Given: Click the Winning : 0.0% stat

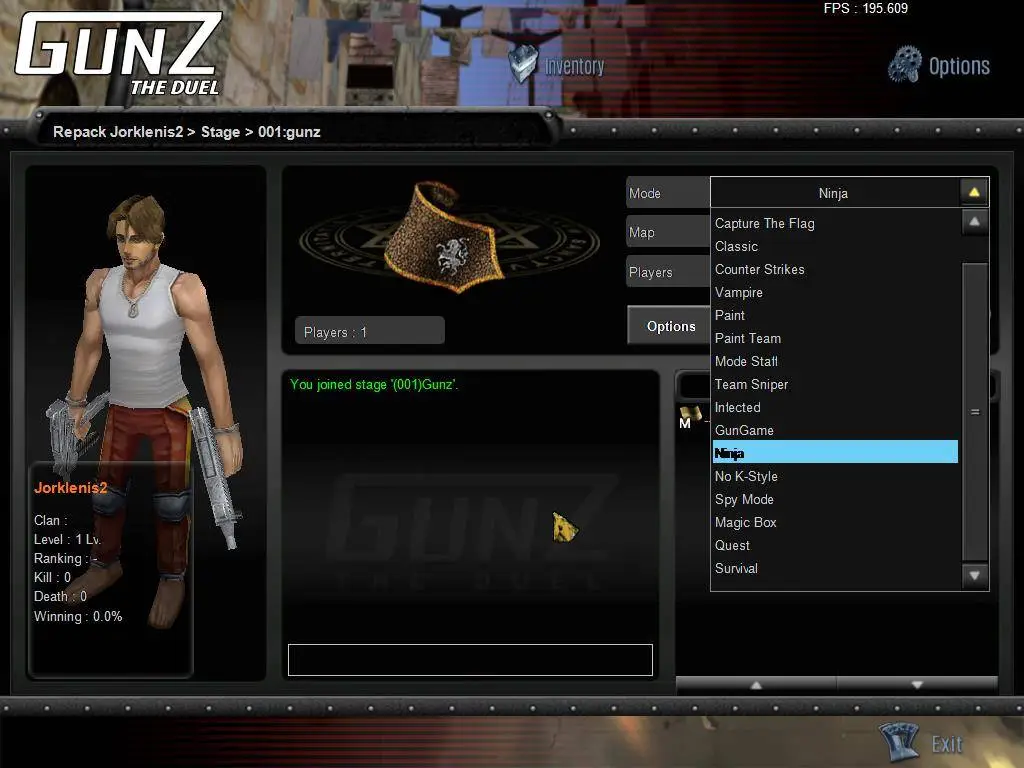Looking at the screenshot, I should tap(78, 616).
